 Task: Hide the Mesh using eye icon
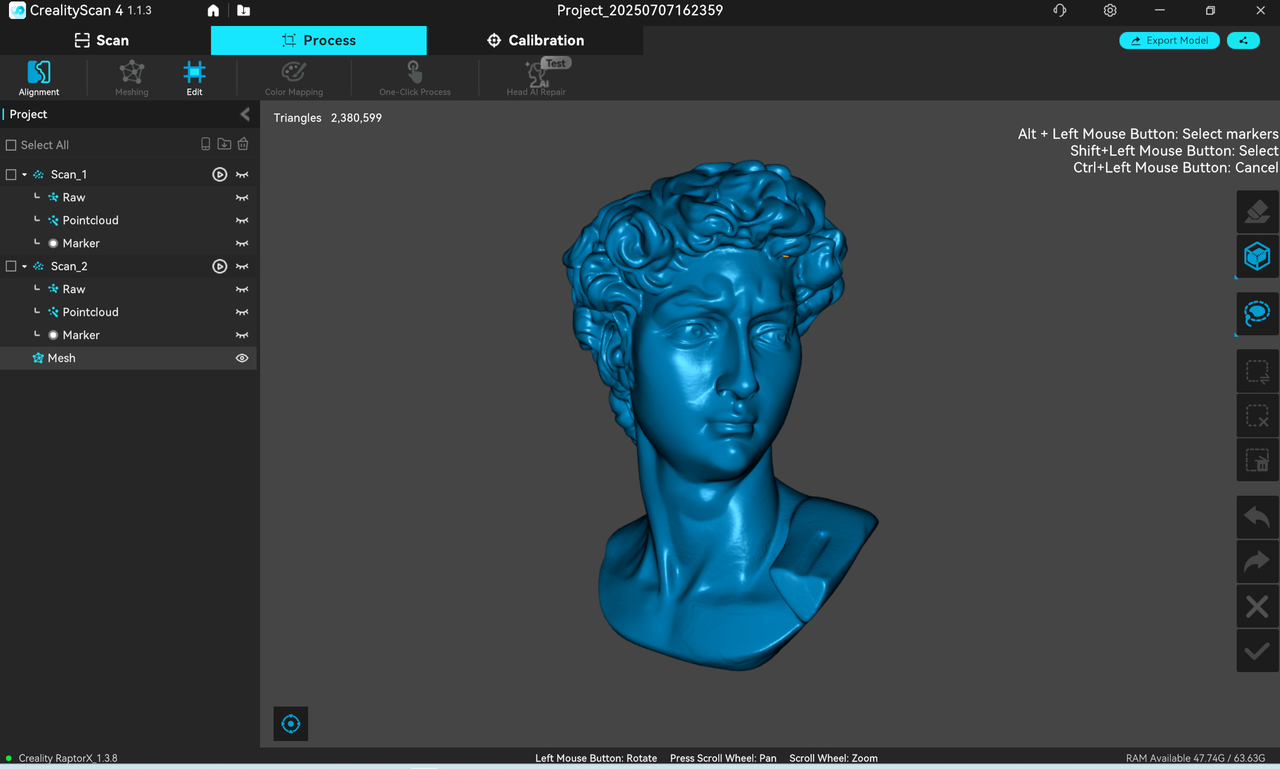(x=242, y=358)
